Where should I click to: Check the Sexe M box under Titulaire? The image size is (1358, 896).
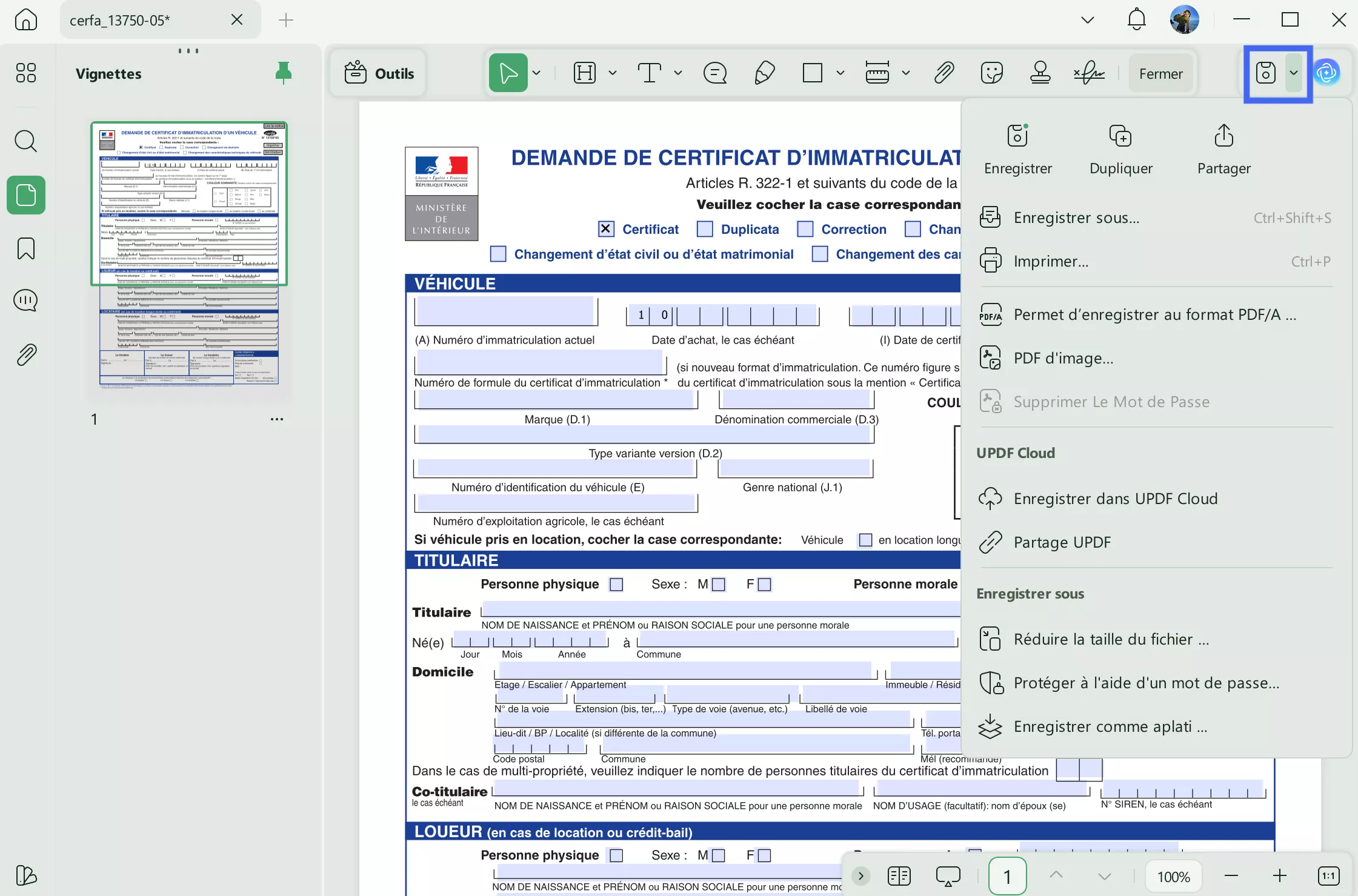click(719, 584)
